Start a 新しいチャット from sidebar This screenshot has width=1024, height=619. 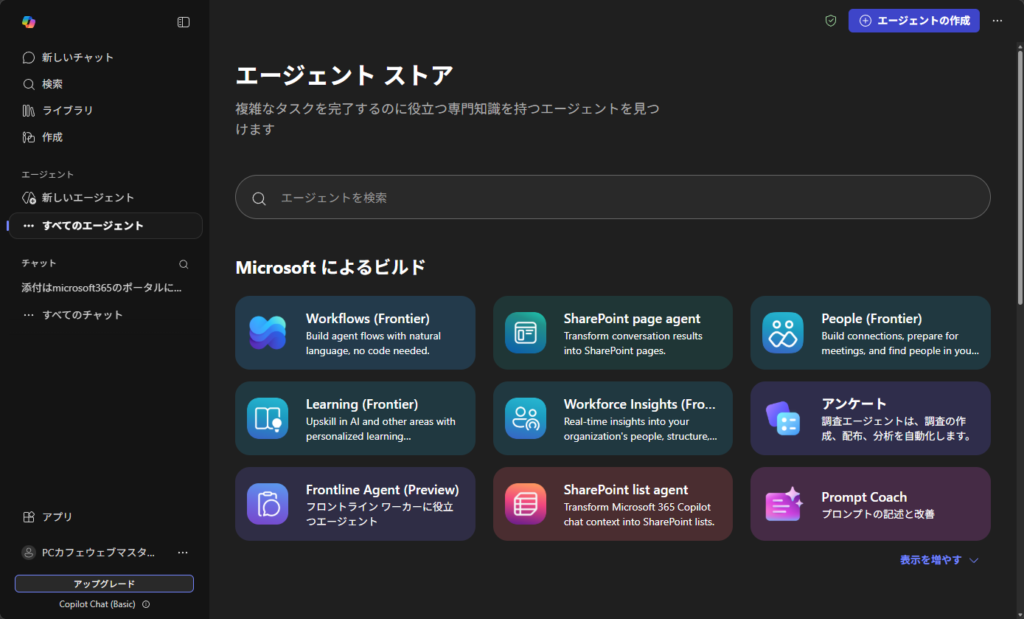[77, 58]
